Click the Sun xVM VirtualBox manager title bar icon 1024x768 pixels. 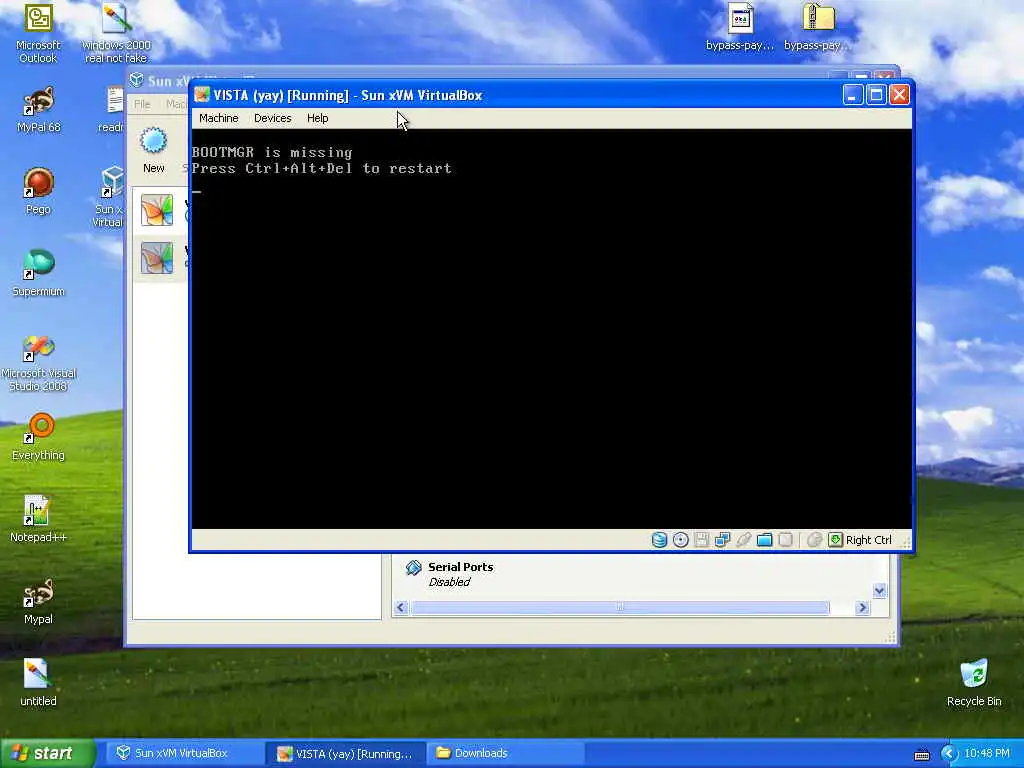(136, 80)
